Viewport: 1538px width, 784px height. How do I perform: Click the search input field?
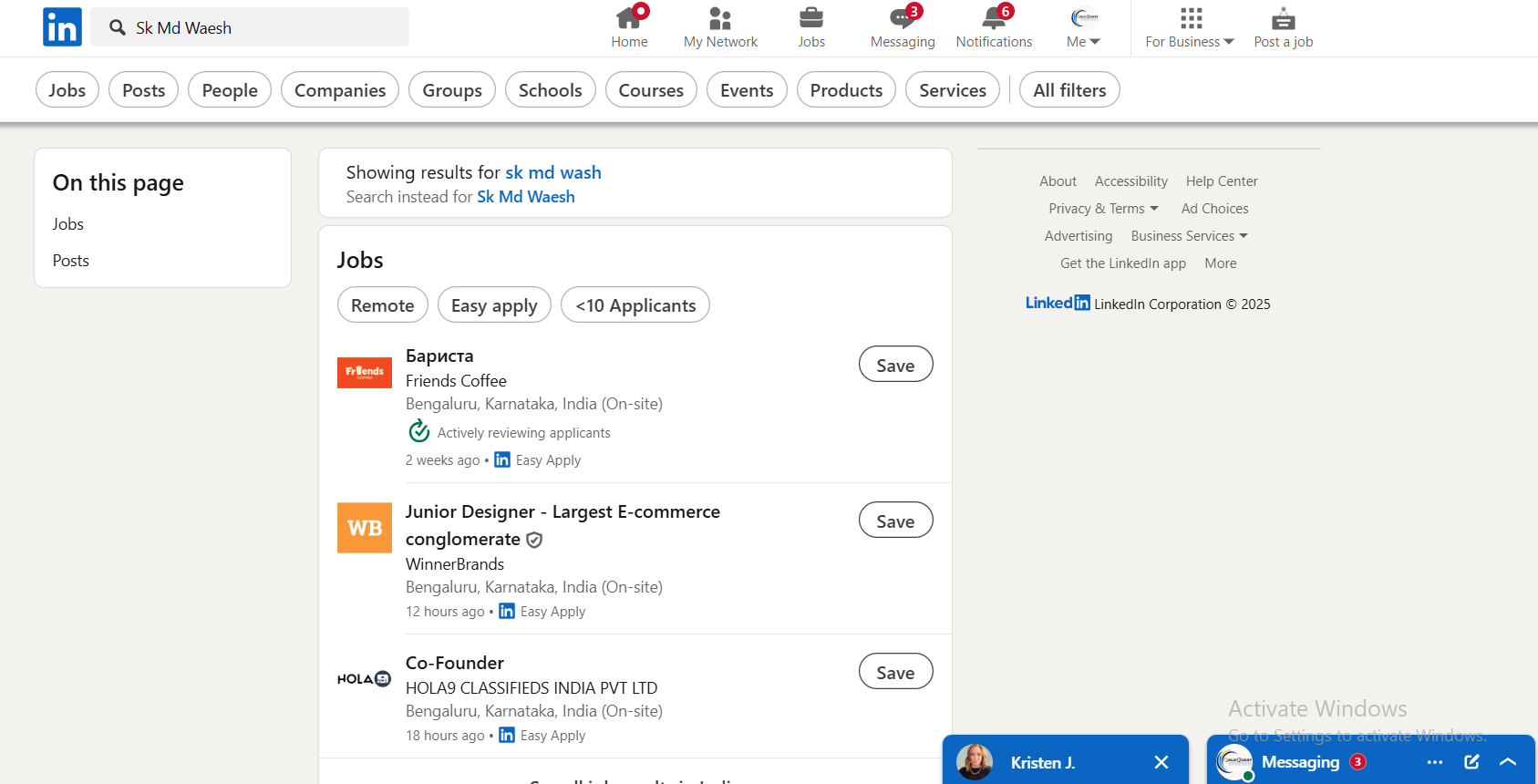pyautogui.click(x=264, y=27)
